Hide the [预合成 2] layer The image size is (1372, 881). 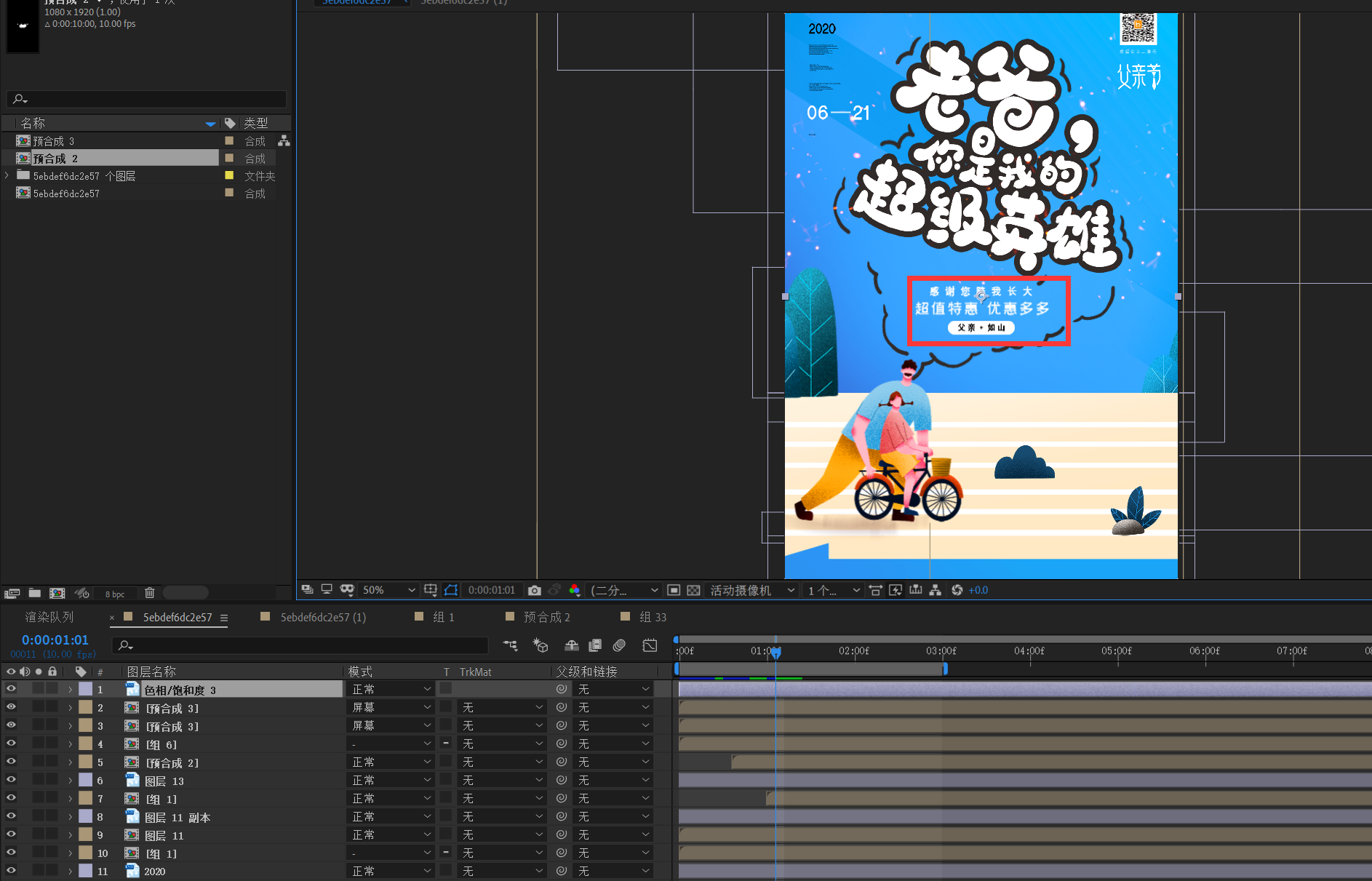coord(11,761)
